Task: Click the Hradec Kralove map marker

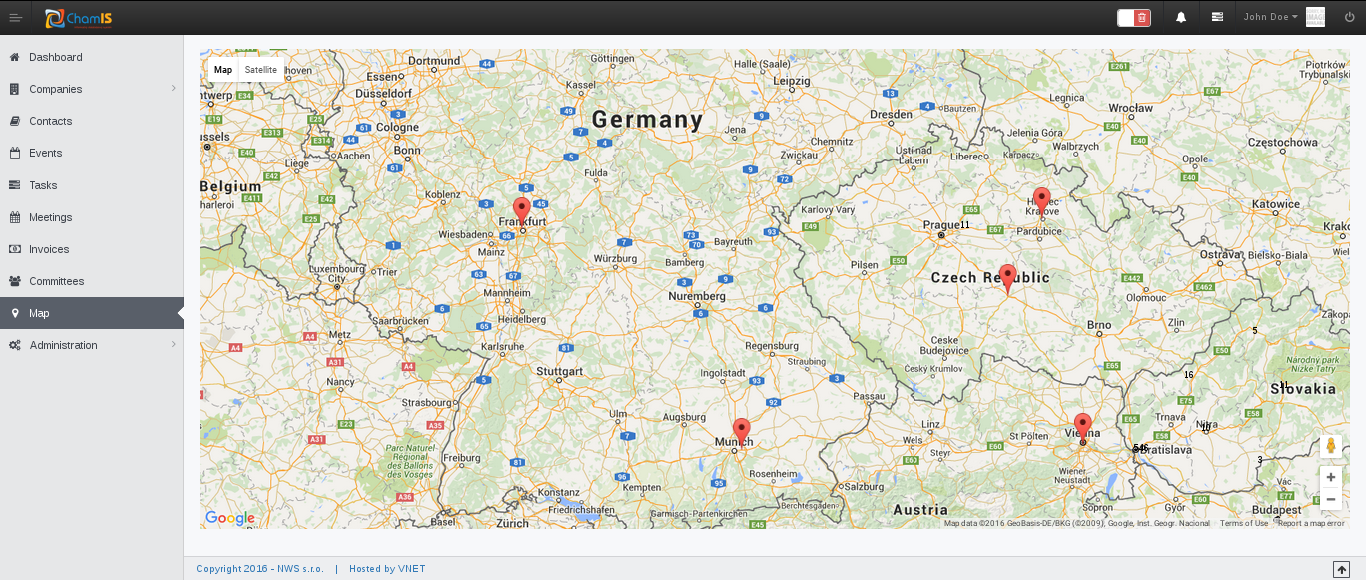Action: [1041, 201]
